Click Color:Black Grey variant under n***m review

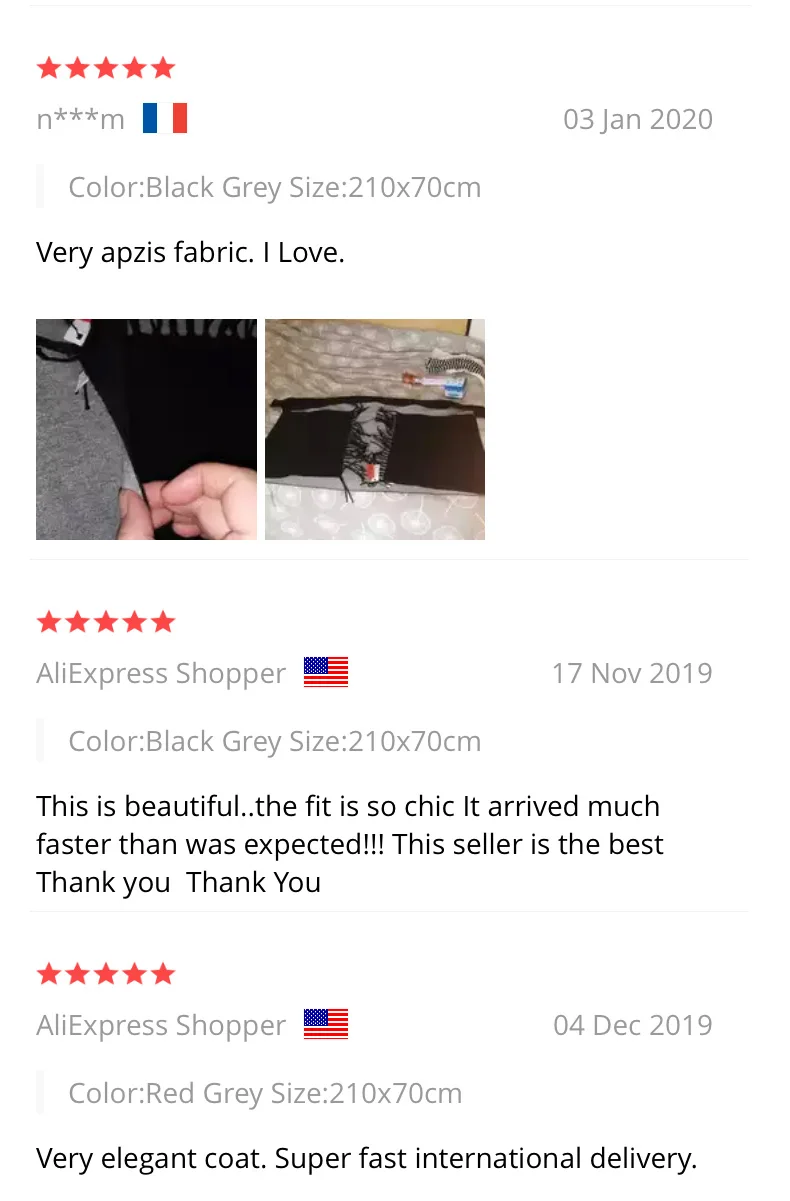click(275, 187)
